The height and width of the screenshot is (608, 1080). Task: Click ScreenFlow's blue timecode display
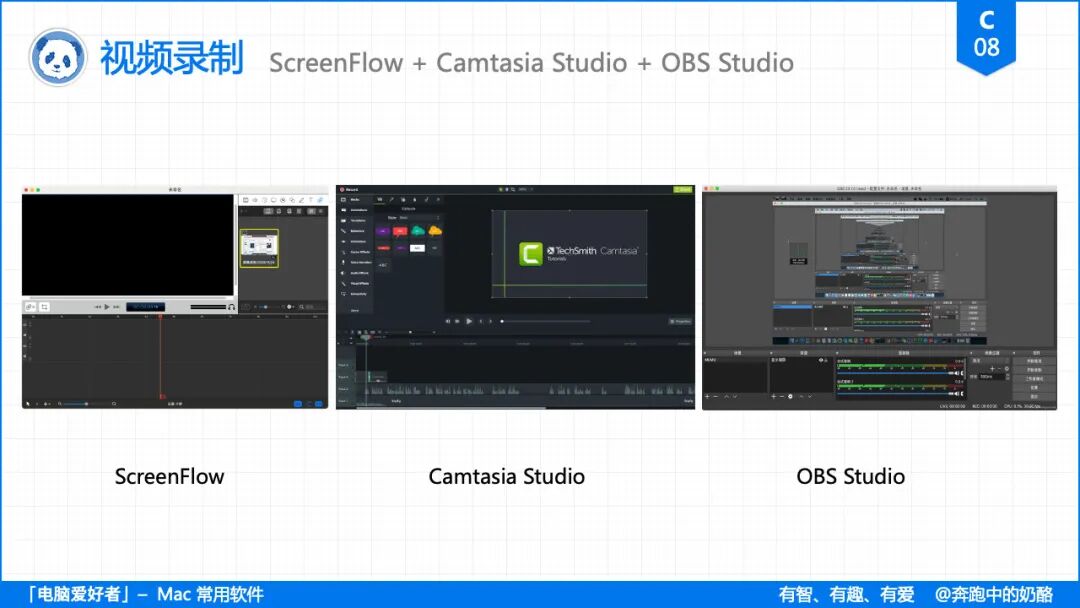click(145, 306)
